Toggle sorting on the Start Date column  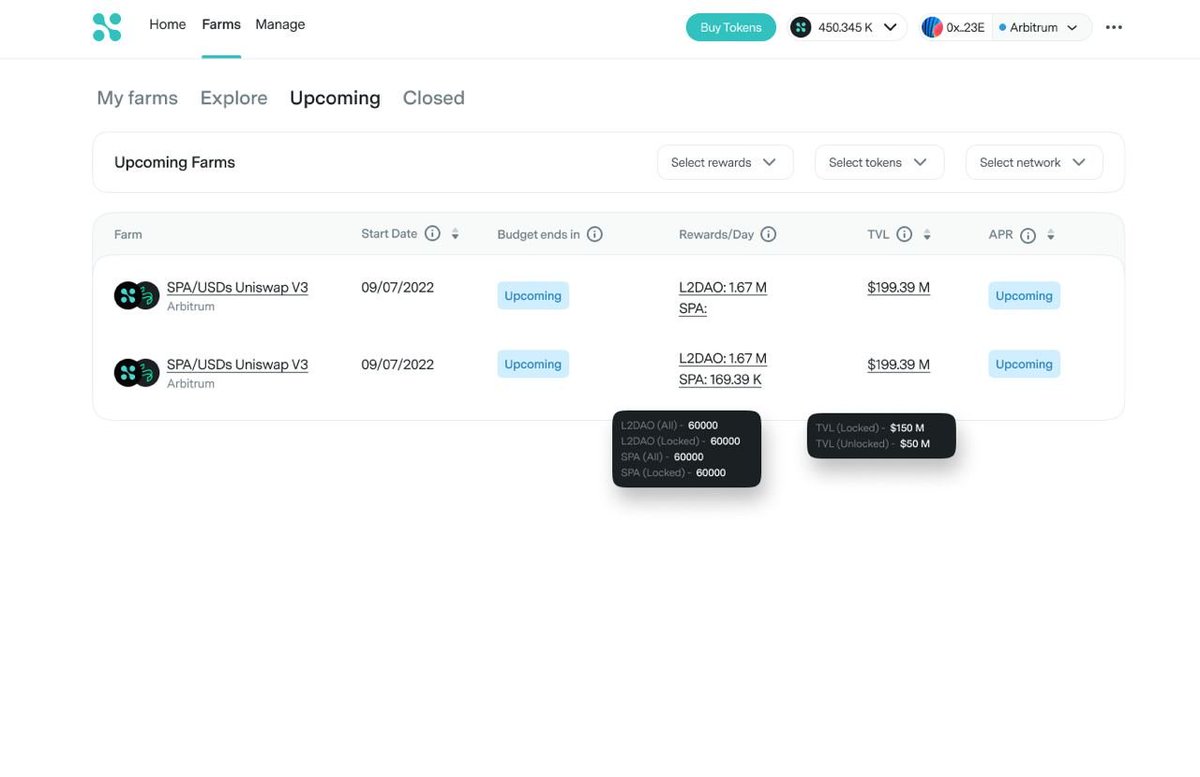pyautogui.click(x=454, y=233)
